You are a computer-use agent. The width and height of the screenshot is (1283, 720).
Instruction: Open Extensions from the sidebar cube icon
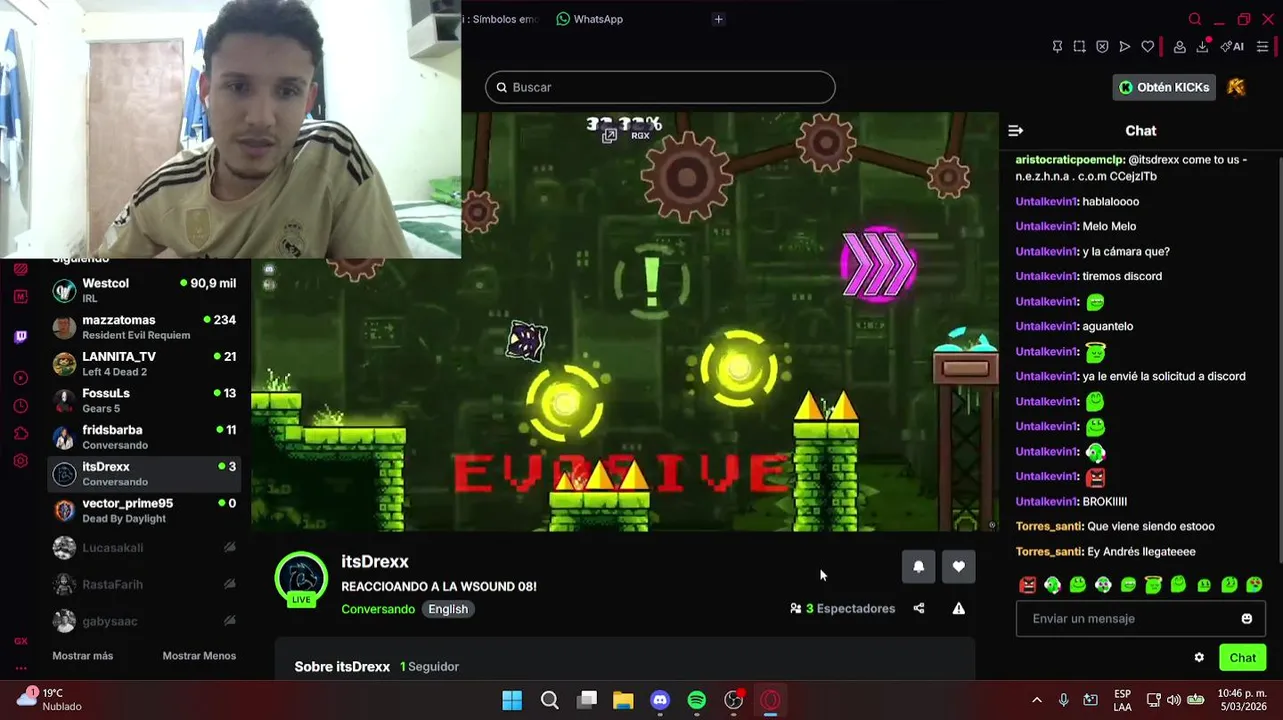(21, 433)
